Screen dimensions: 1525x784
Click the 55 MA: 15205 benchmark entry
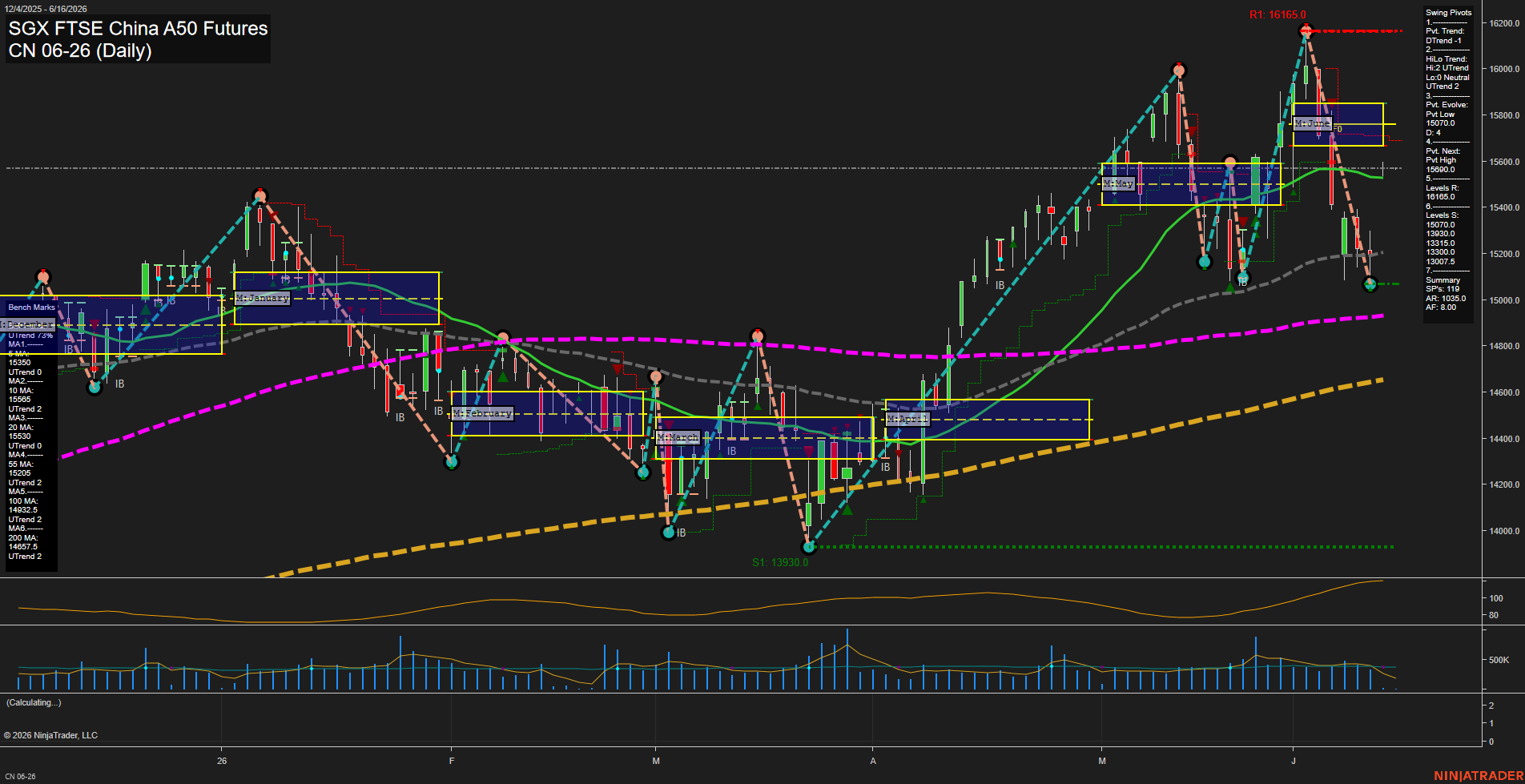21,468
